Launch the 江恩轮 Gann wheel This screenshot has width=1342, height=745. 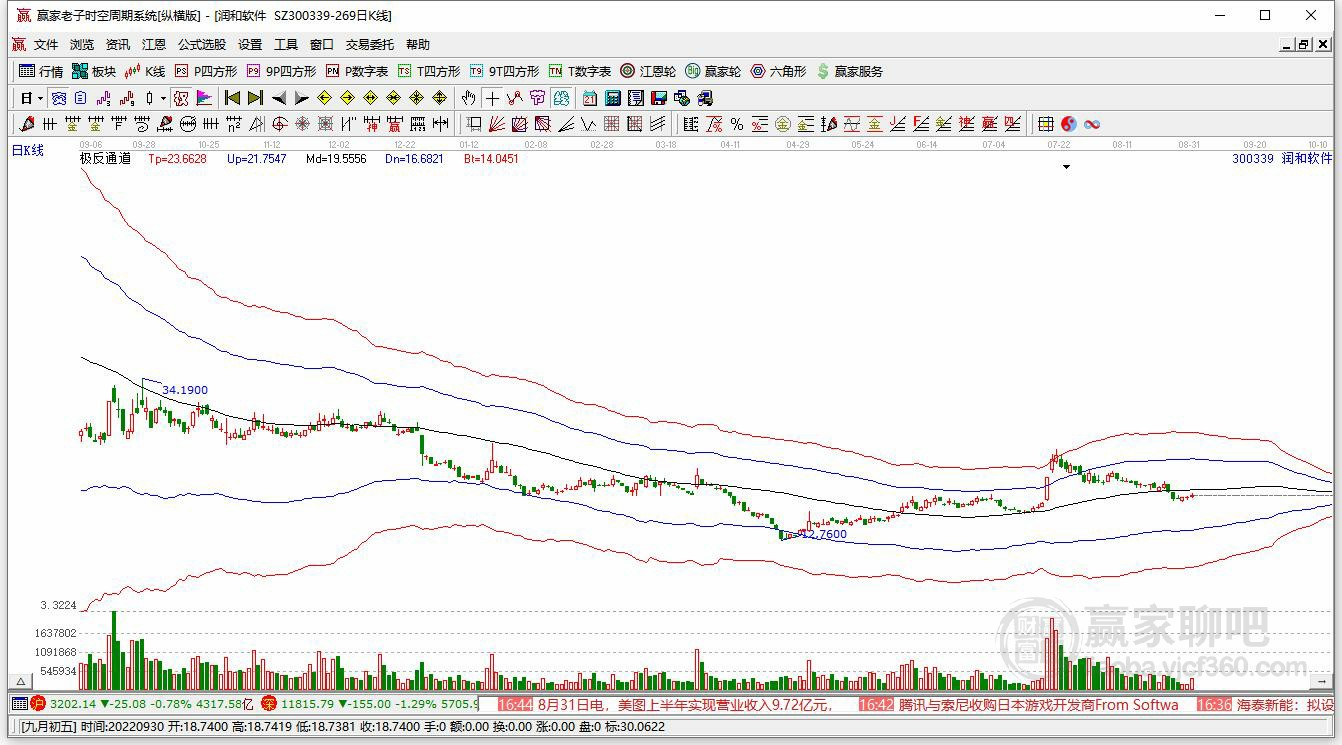[648, 71]
